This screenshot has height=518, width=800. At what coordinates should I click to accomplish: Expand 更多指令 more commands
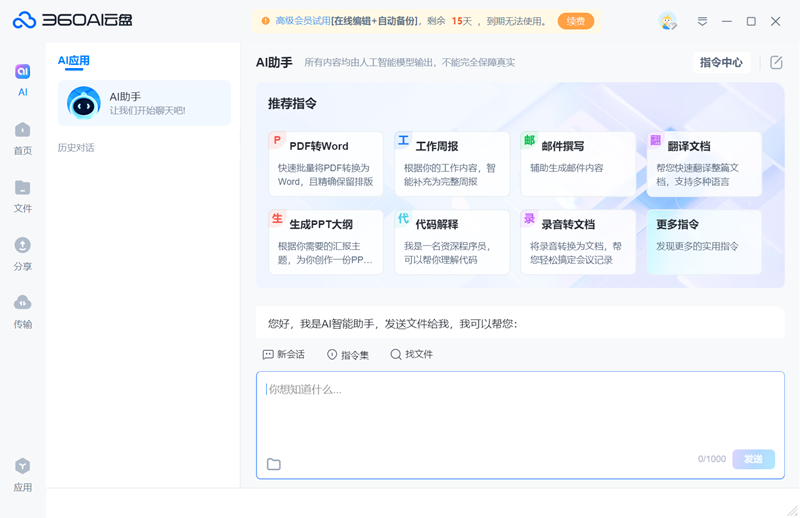(x=703, y=241)
